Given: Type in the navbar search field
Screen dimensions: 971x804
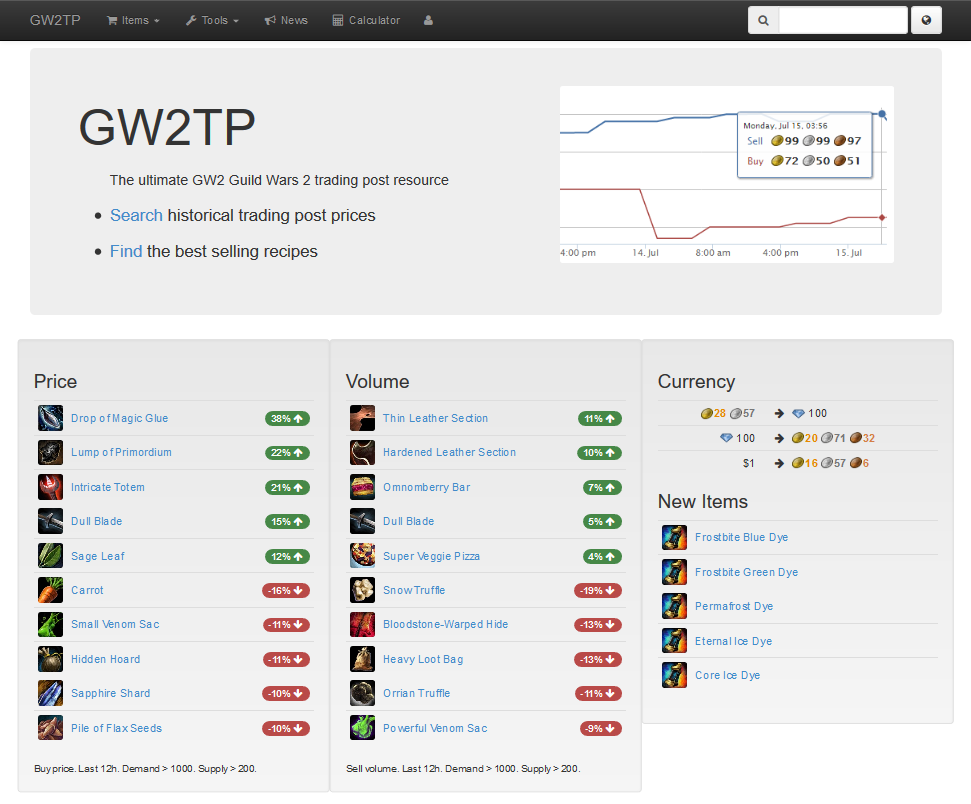Looking at the screenshot, I should point(842,20).
